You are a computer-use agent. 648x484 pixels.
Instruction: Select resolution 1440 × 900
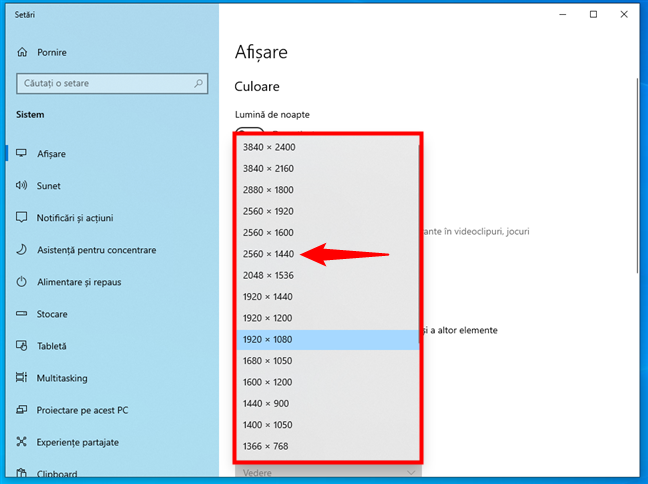(327, 403)
